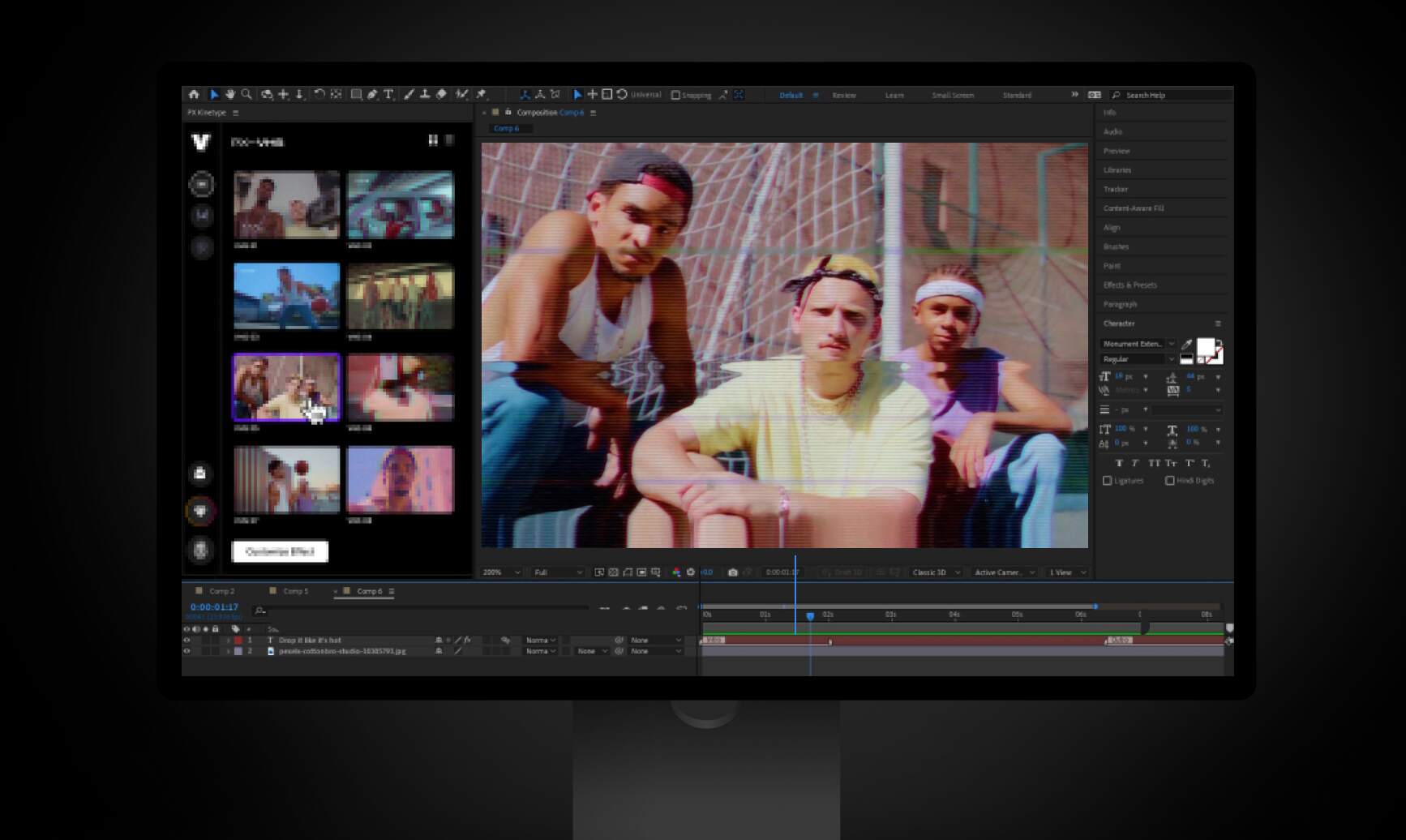Select the Type tool

388,95
